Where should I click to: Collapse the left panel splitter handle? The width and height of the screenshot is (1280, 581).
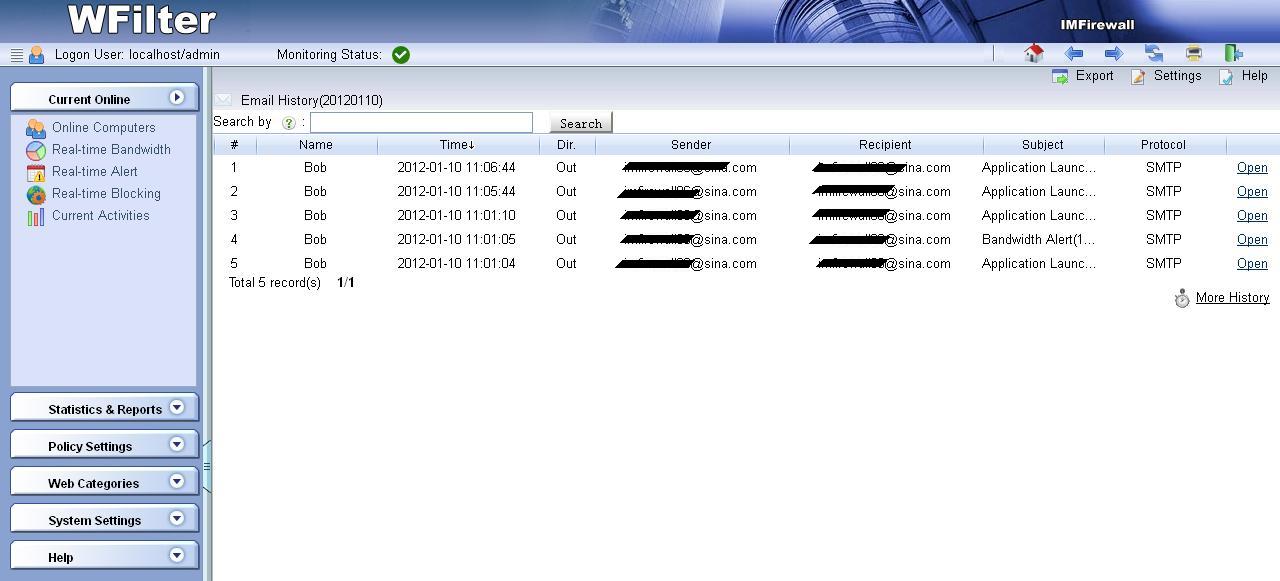point(207,466)
